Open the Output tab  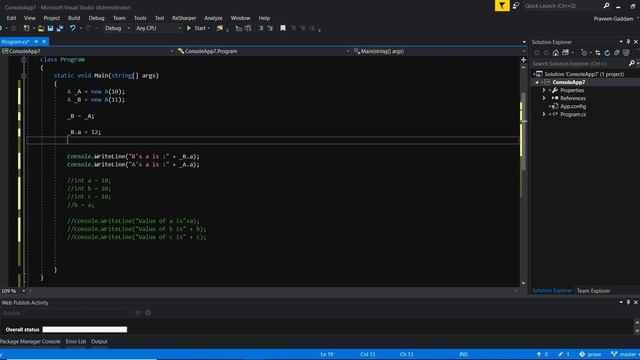[x=99, y=342]
